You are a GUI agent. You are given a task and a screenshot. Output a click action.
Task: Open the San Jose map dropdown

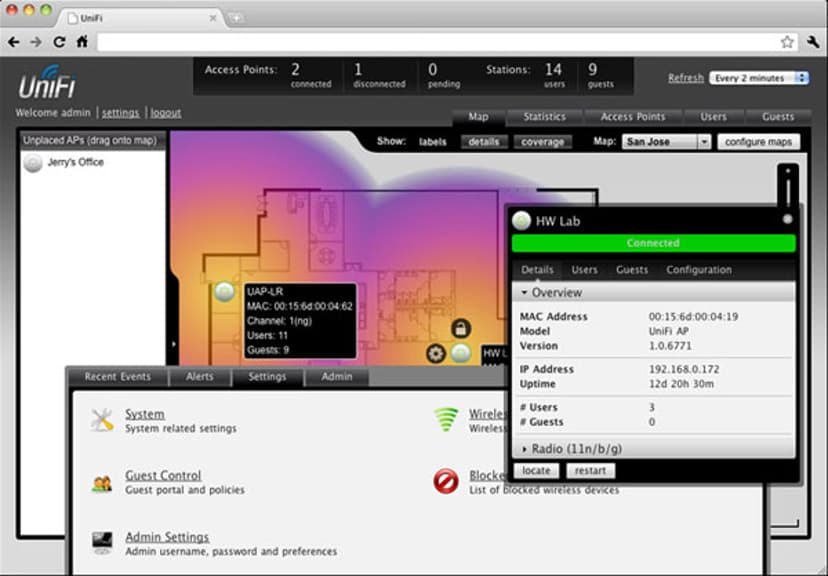(x=666, y=141)
